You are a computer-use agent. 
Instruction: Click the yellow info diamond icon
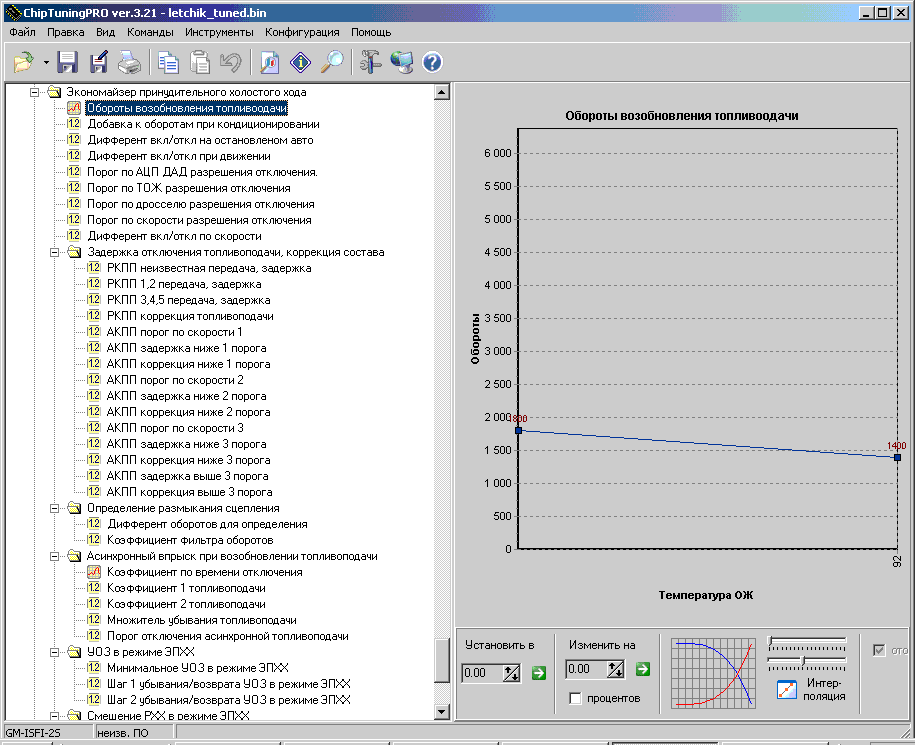coord(301,63)
